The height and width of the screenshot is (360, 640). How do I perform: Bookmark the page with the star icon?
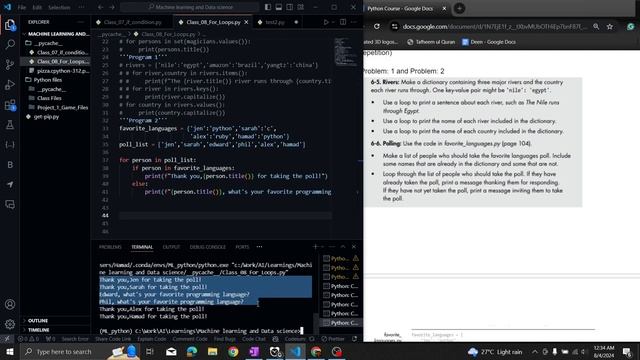pyautogui.click(x=610, y=27)
